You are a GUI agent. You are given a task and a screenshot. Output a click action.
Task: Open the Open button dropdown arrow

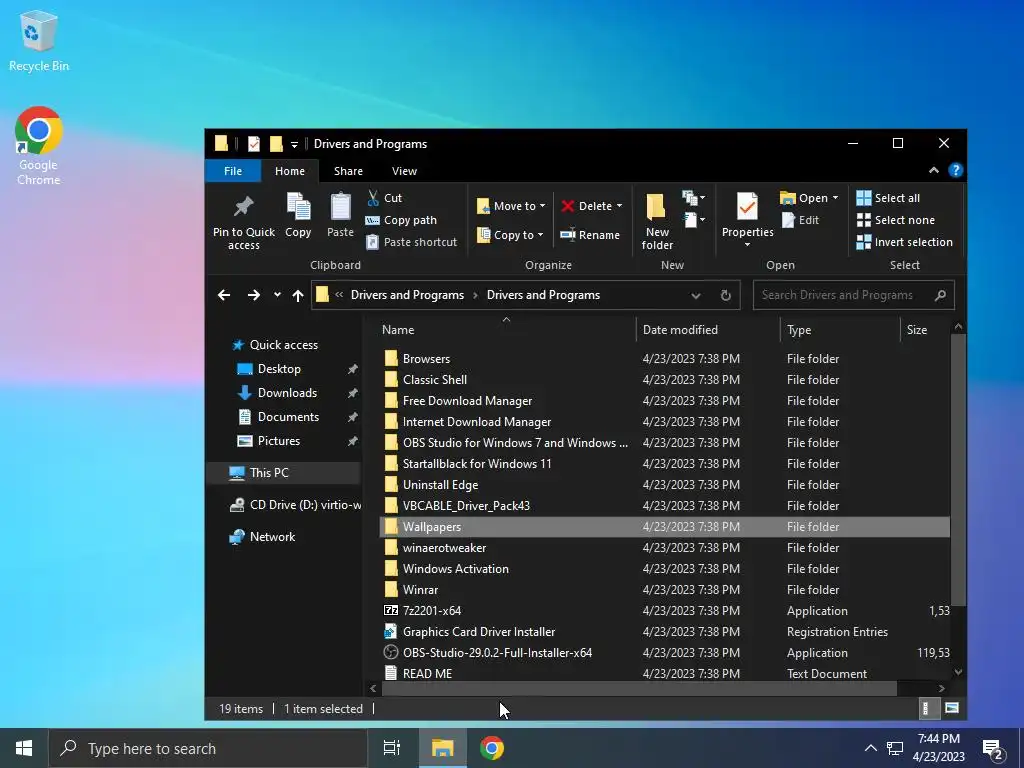coord(835,198)
